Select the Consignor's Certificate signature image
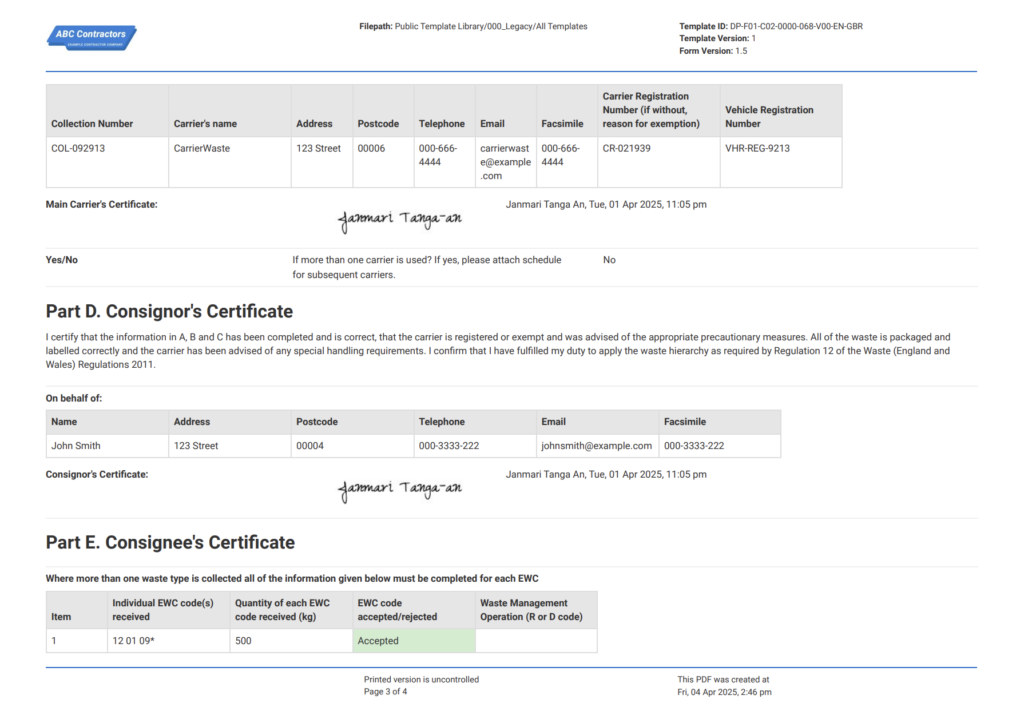Screen dimensions: 1024x723 (399, 489)
